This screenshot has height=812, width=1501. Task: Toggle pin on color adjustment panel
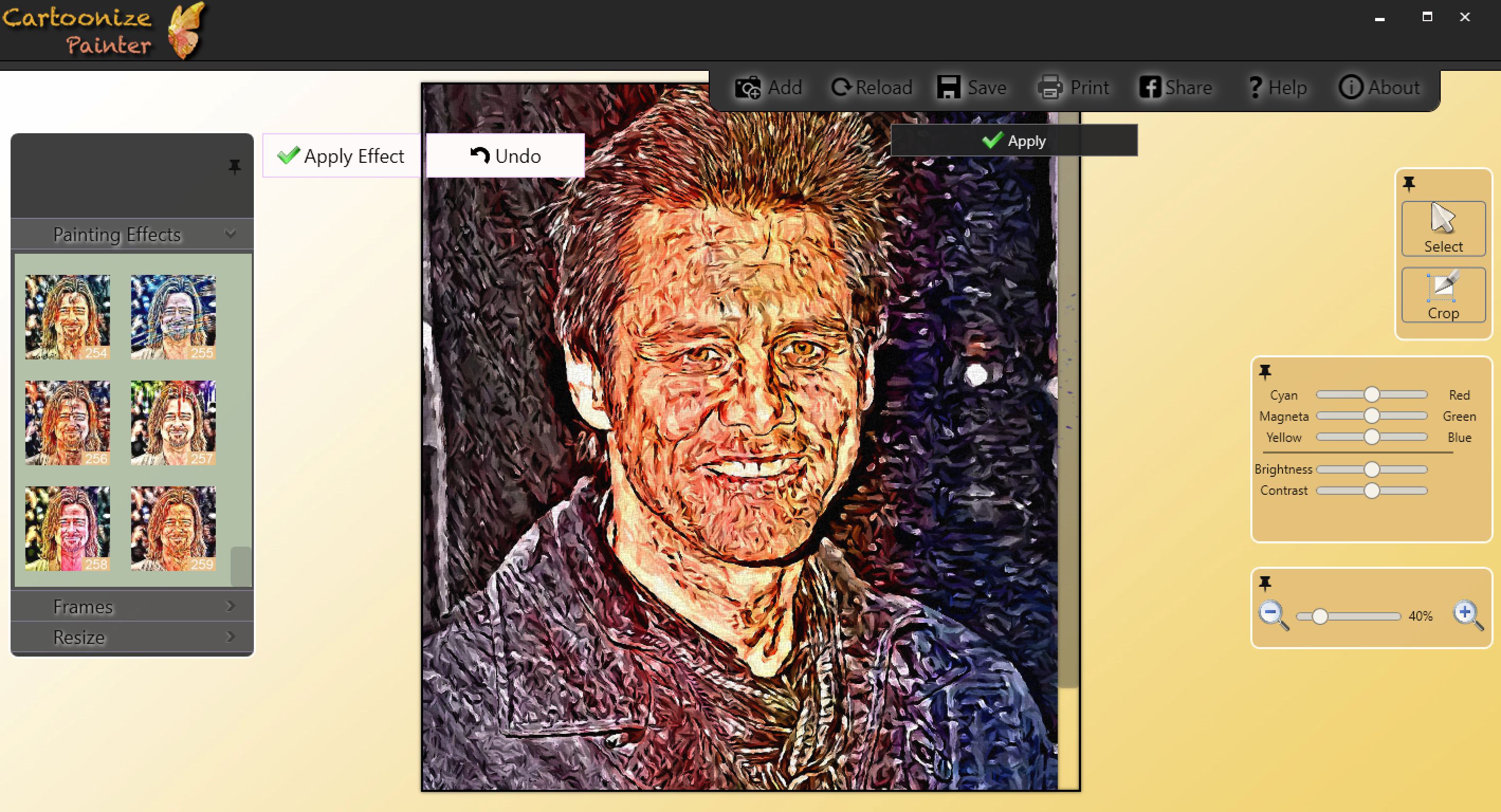[x=1265, y=372]
